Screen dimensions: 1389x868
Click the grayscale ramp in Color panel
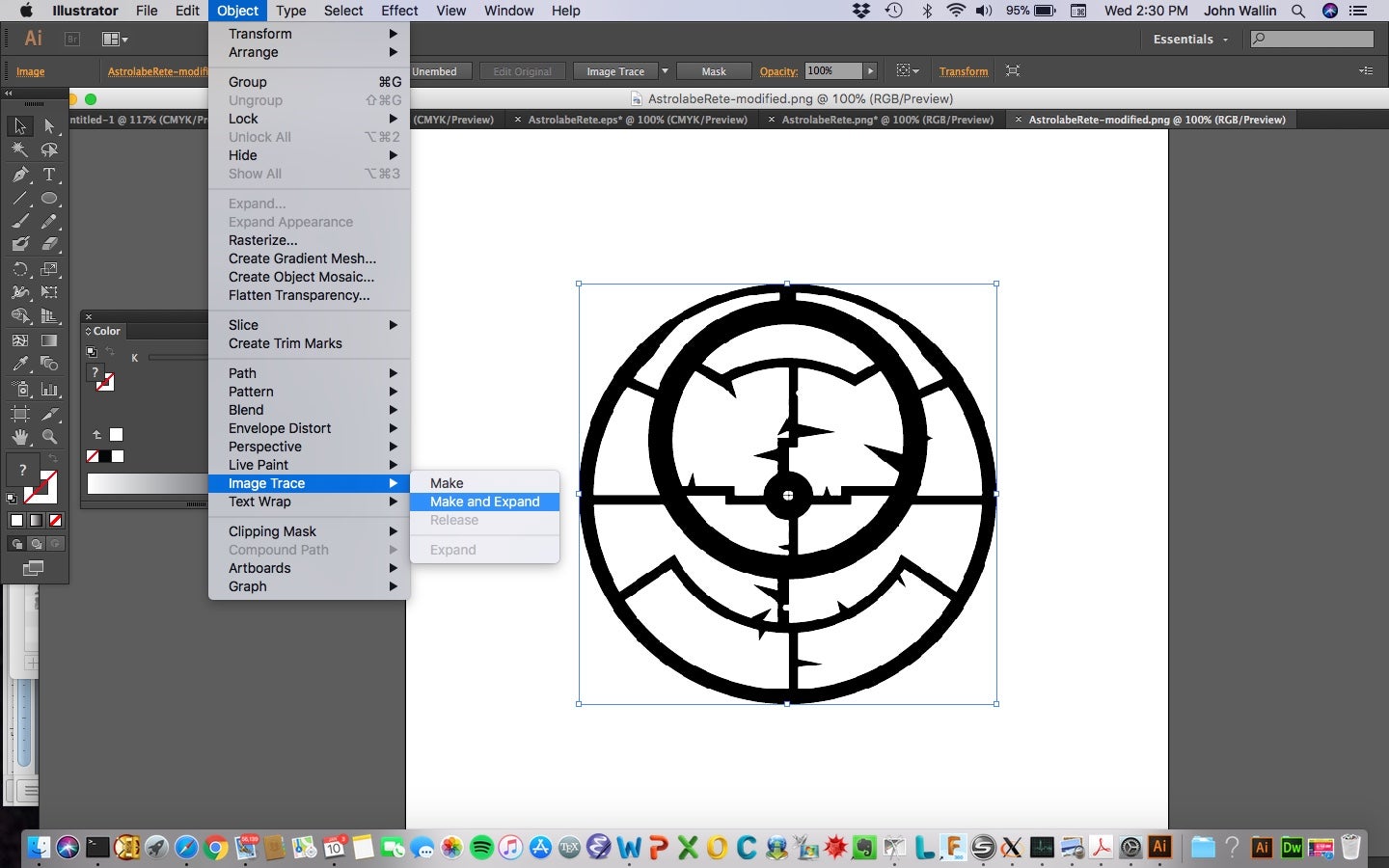coord(147,484)
